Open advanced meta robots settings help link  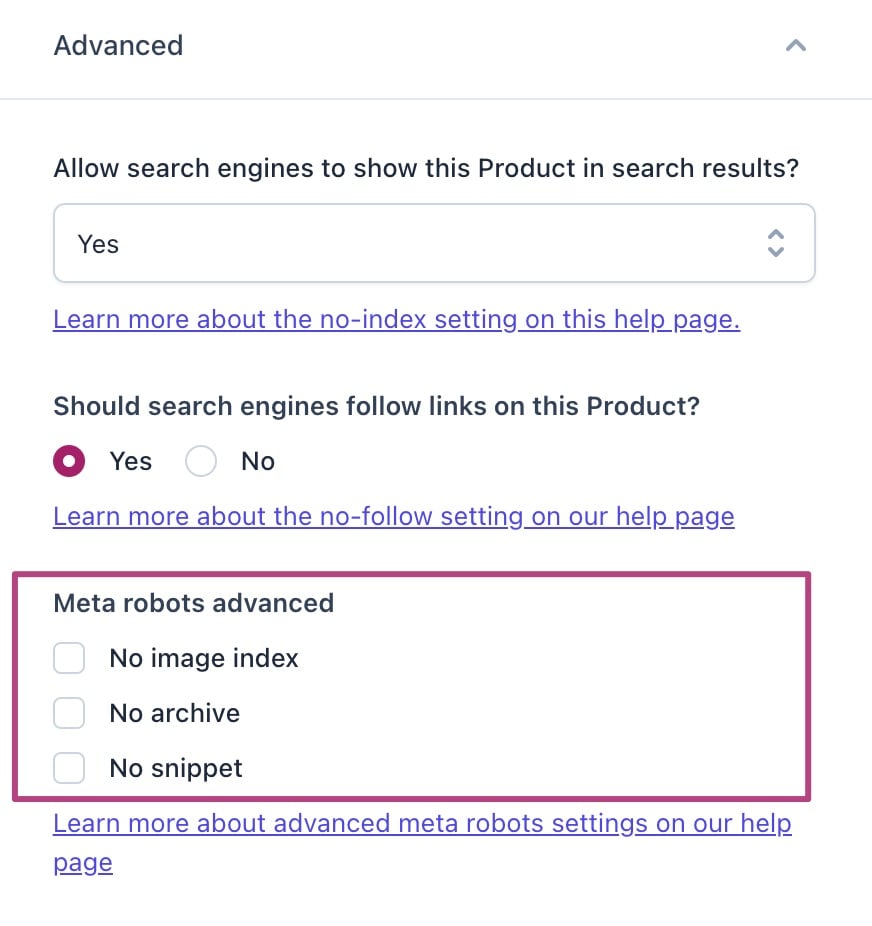pyautogui.click(x=421, y=824)
